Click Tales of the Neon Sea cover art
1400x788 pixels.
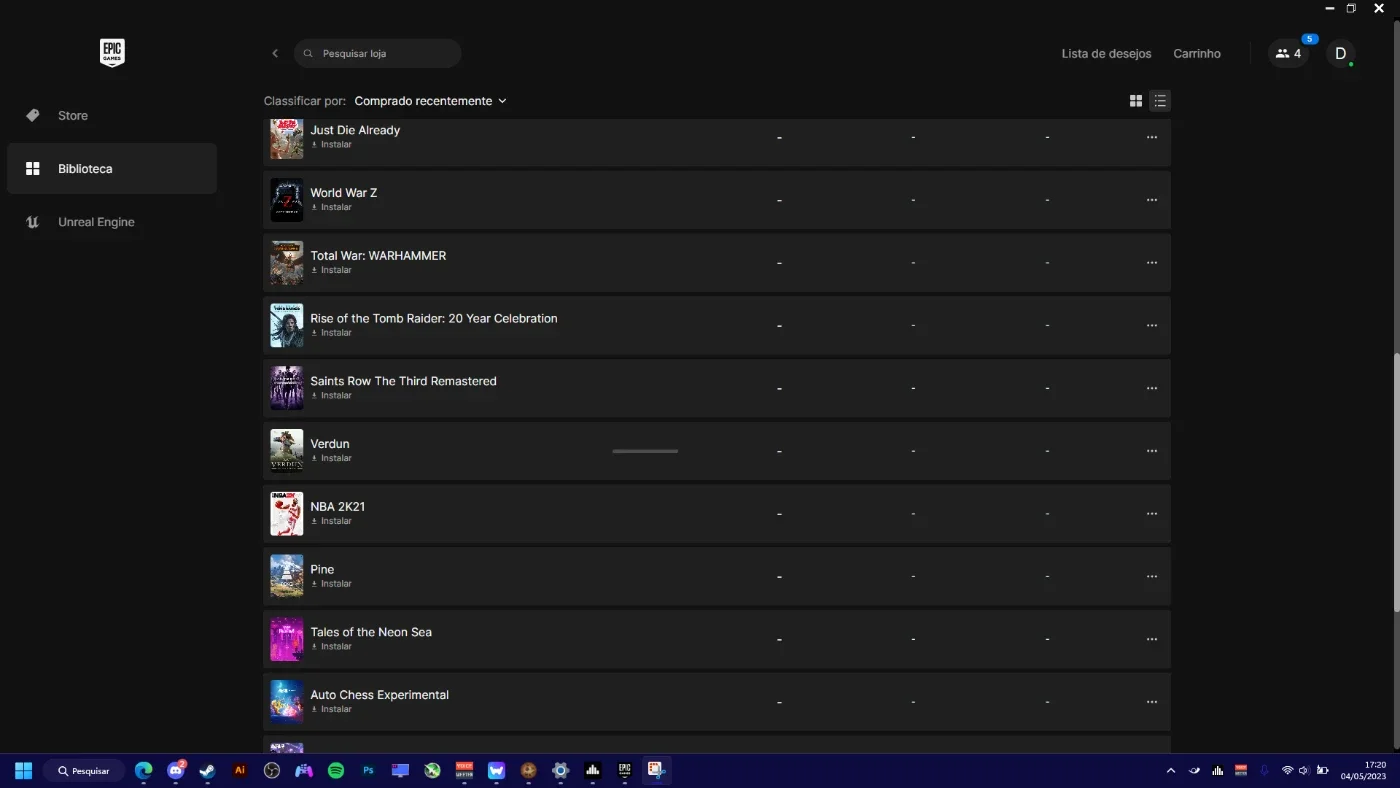pyautogui.click(x=287, y=639)
